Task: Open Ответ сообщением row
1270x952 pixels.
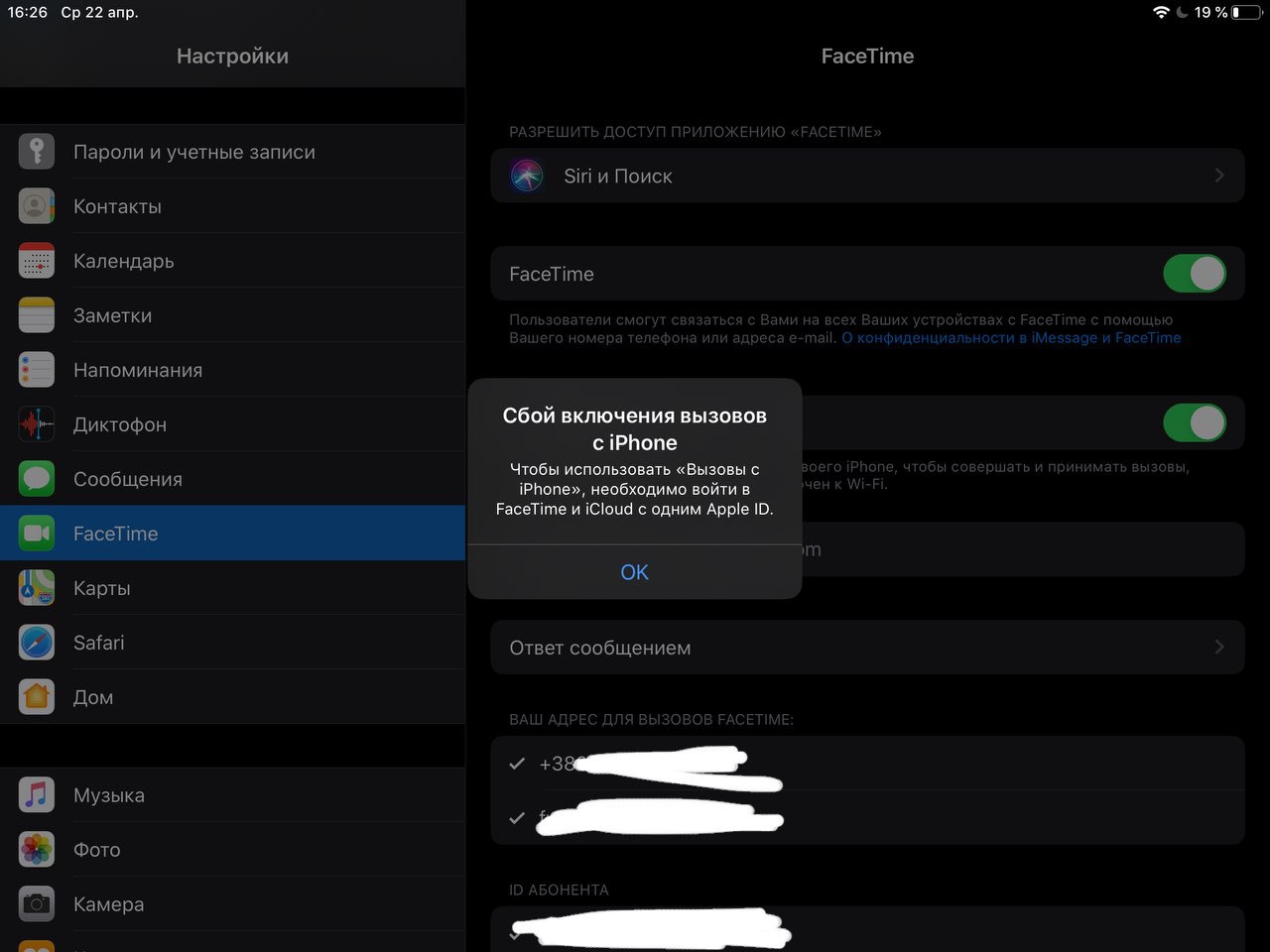Action: [x=867, y=647]
